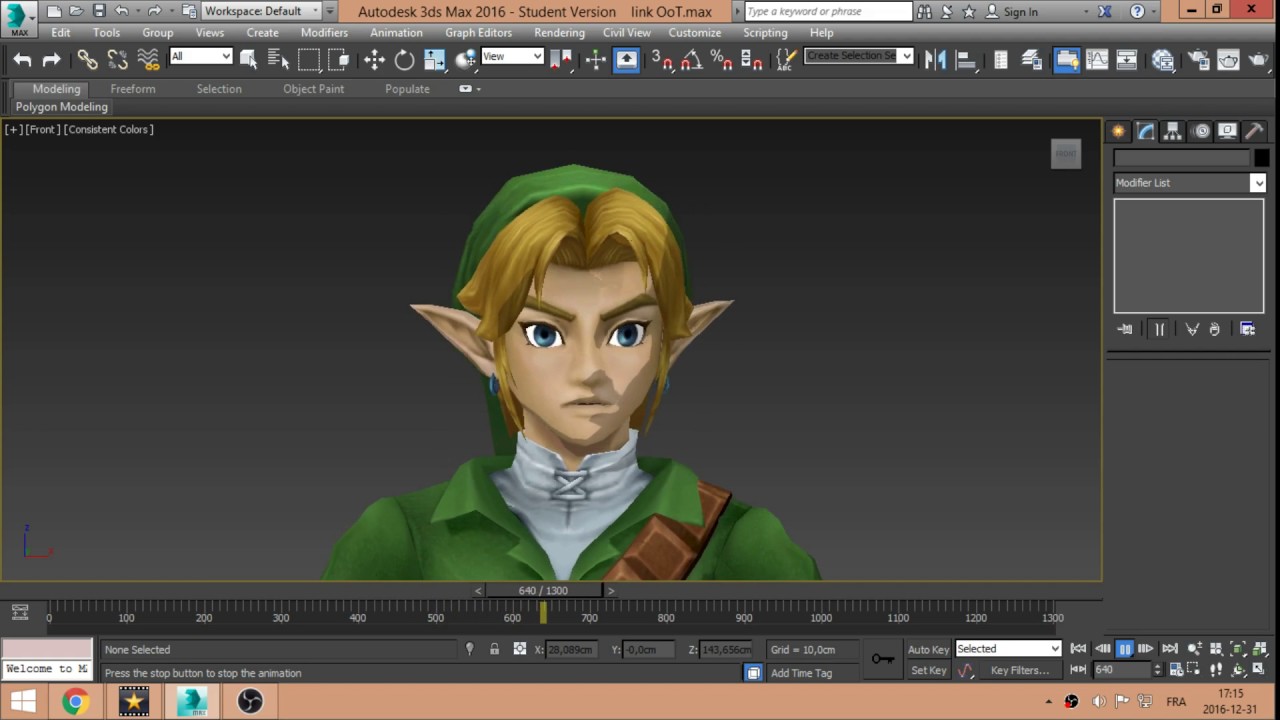The image size is (1280, 720).
Task: Open the Material Editor sphere icon
Action: [x=1162, y=60]
